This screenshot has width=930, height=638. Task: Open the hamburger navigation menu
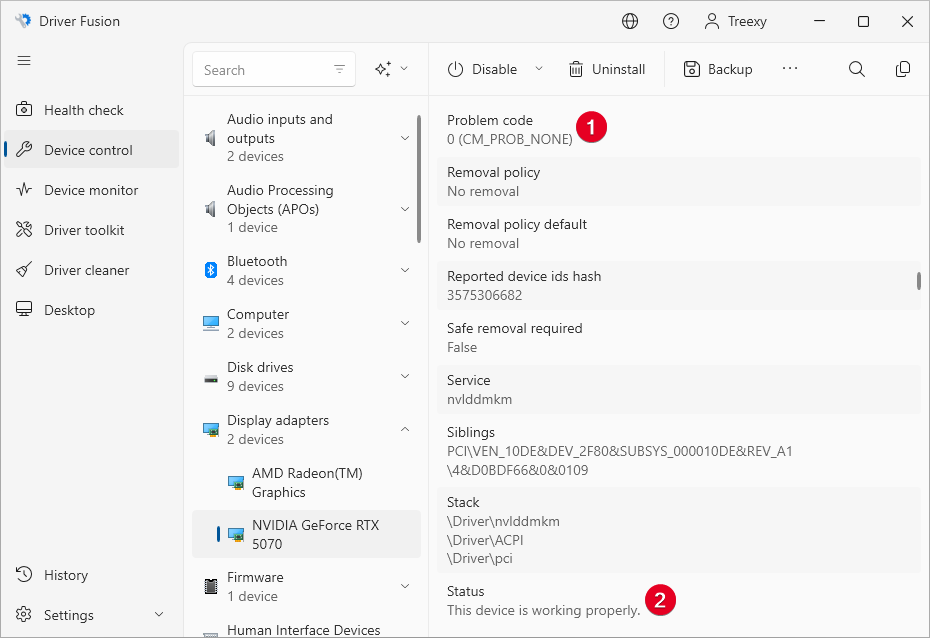click(24, 60)
